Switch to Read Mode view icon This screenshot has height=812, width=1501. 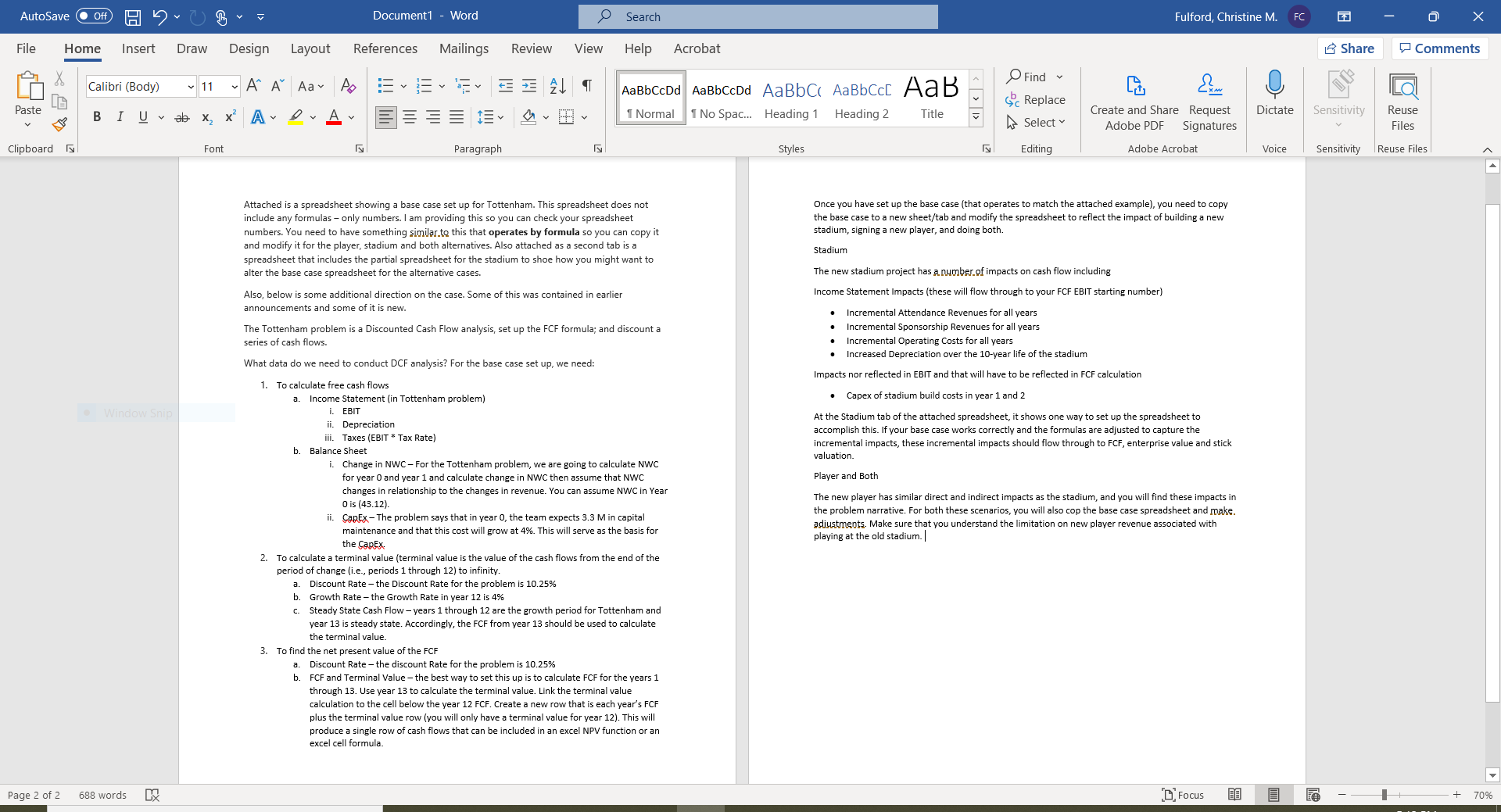[1234, 795]
